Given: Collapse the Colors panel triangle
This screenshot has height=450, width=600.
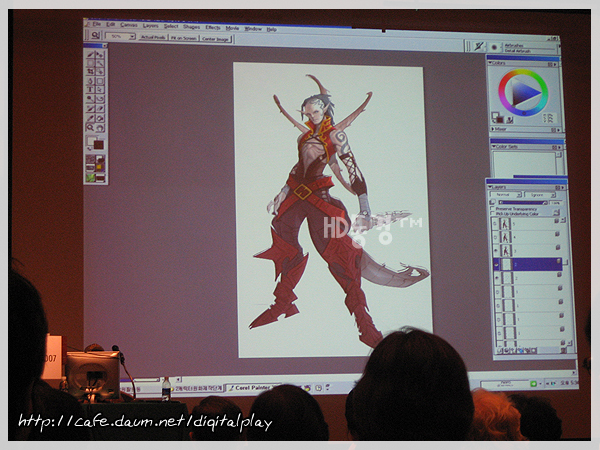Looking at the screenshot, I should tap(490, 62).
